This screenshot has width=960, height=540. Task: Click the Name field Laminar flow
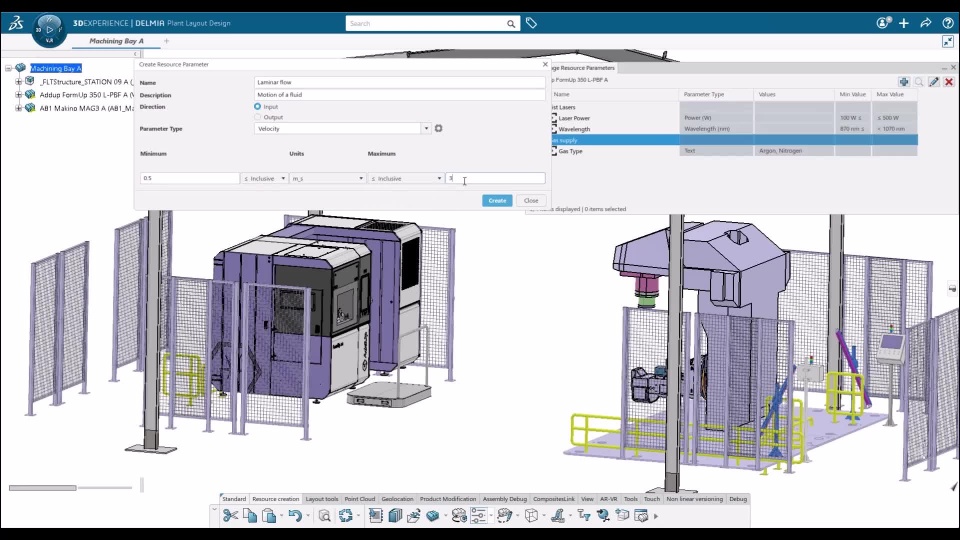click(x=399, y=82)
